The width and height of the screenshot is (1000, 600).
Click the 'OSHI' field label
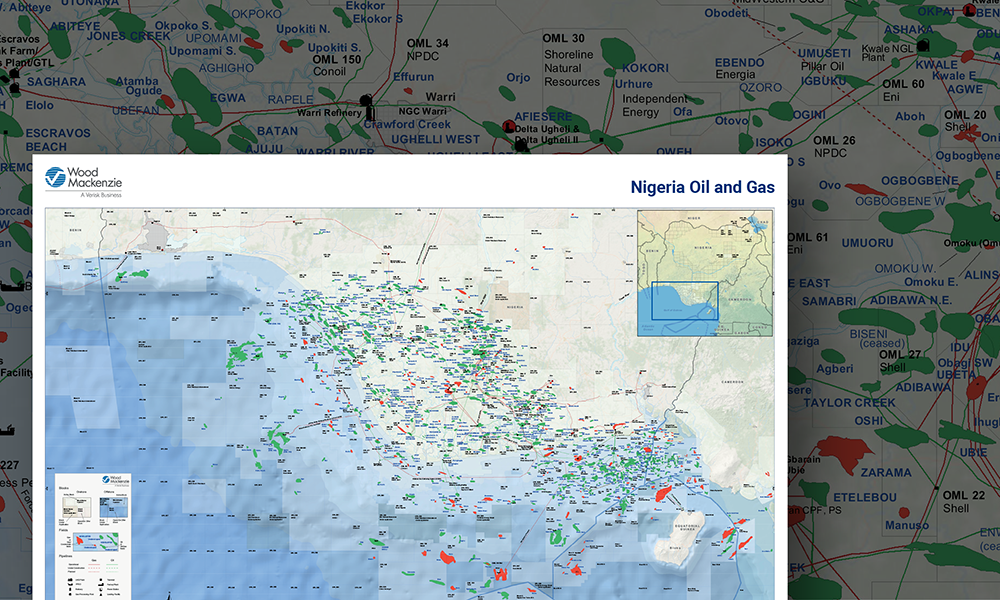point(869,421)
